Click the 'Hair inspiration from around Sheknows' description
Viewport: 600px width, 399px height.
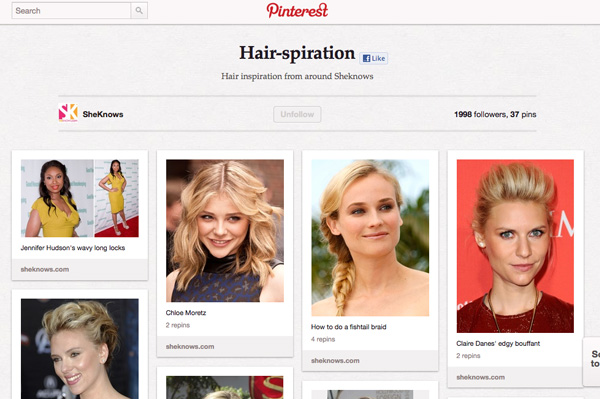pyautogui.click(x=297, y=76)
